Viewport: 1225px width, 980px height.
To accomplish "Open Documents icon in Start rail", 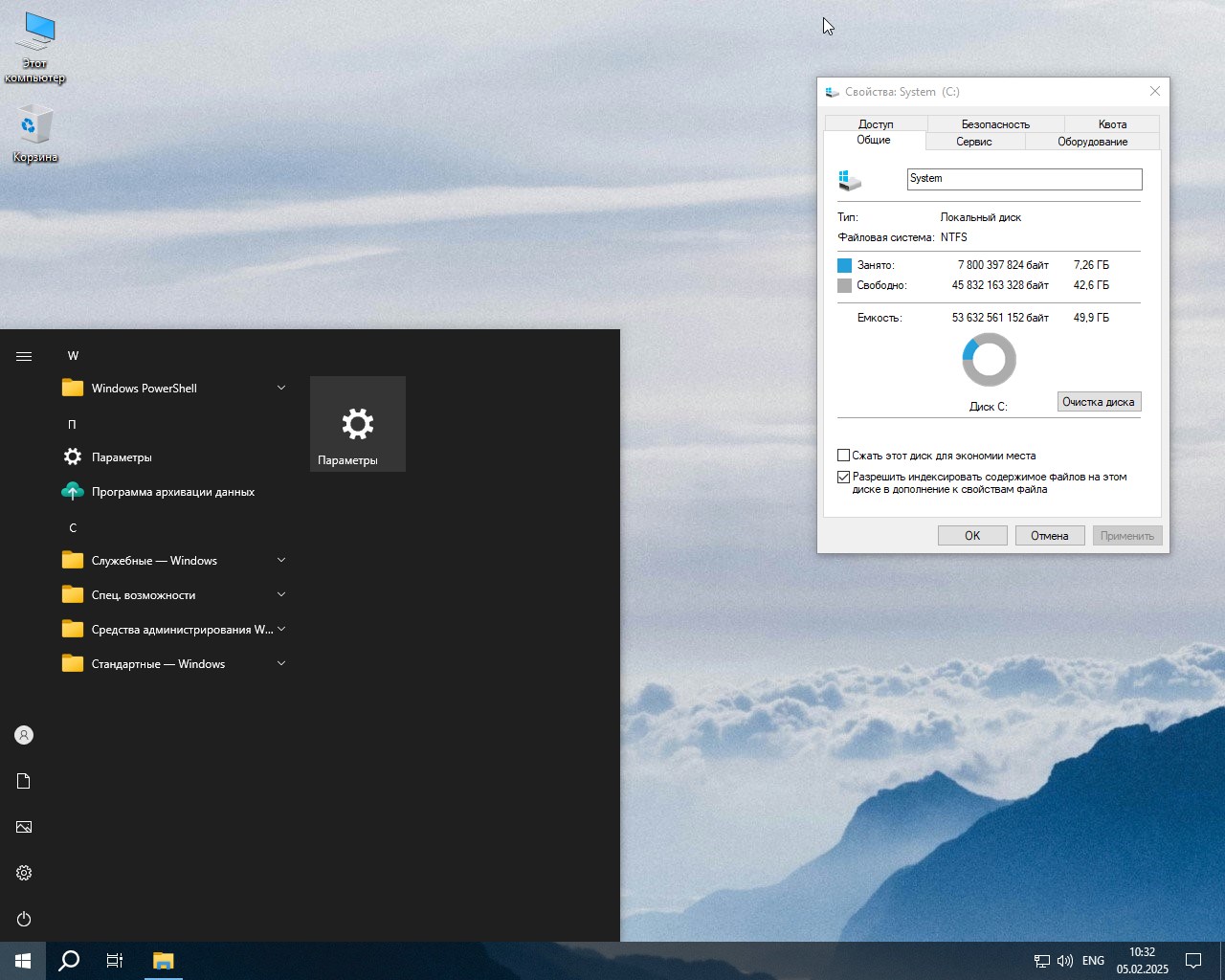I will [24, 781].
